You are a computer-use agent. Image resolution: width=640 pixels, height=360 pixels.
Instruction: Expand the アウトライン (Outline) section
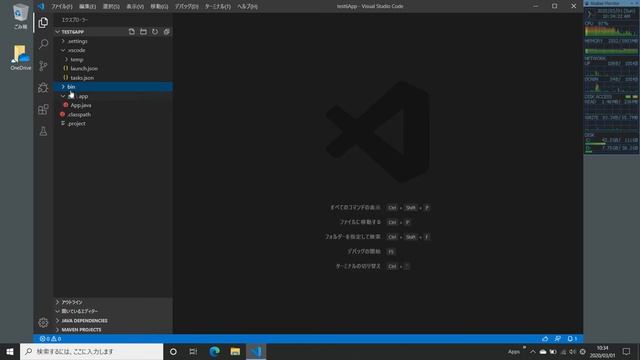pos(113,302)
